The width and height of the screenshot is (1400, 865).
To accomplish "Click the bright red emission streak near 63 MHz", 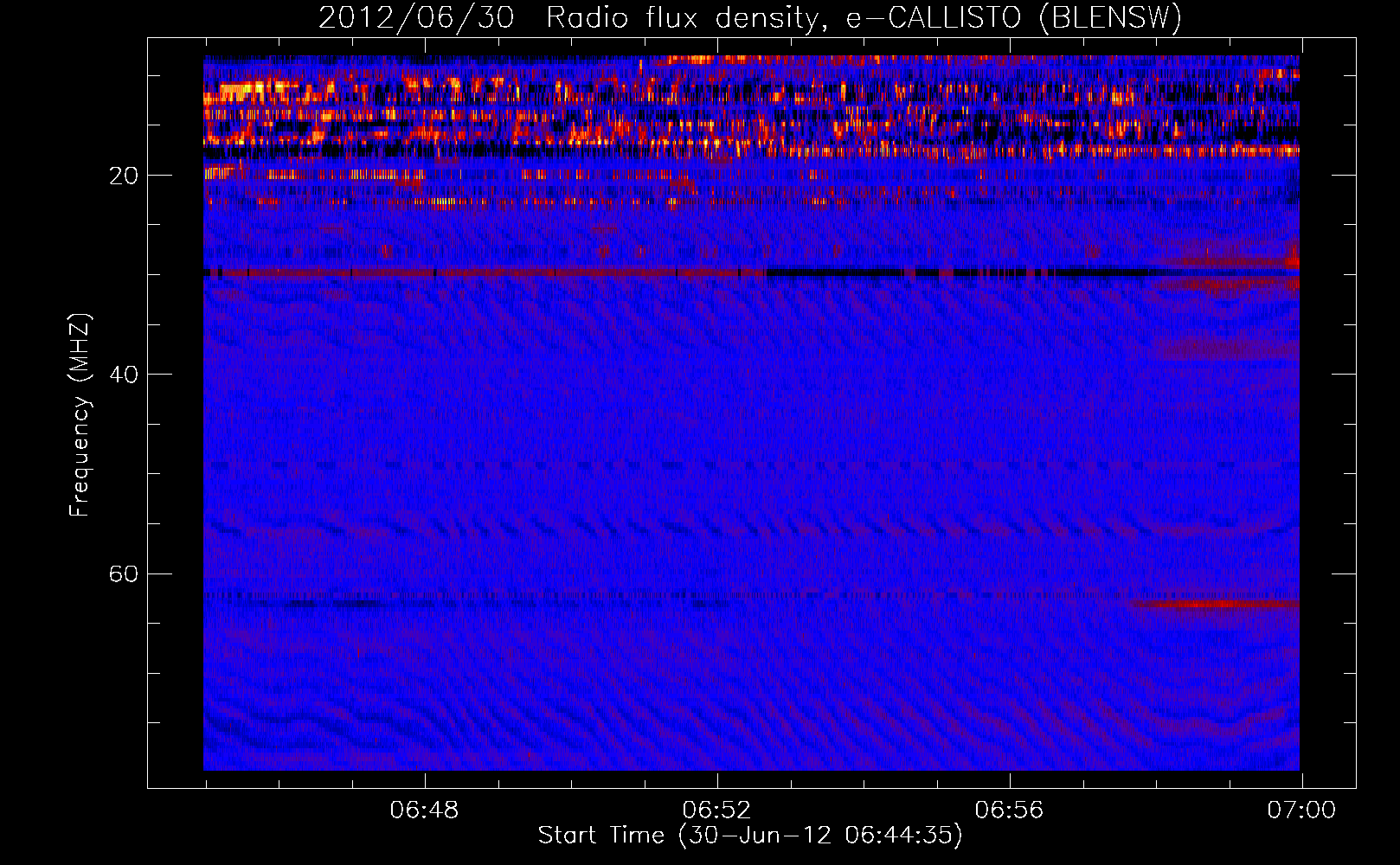I will [1216, 603].
